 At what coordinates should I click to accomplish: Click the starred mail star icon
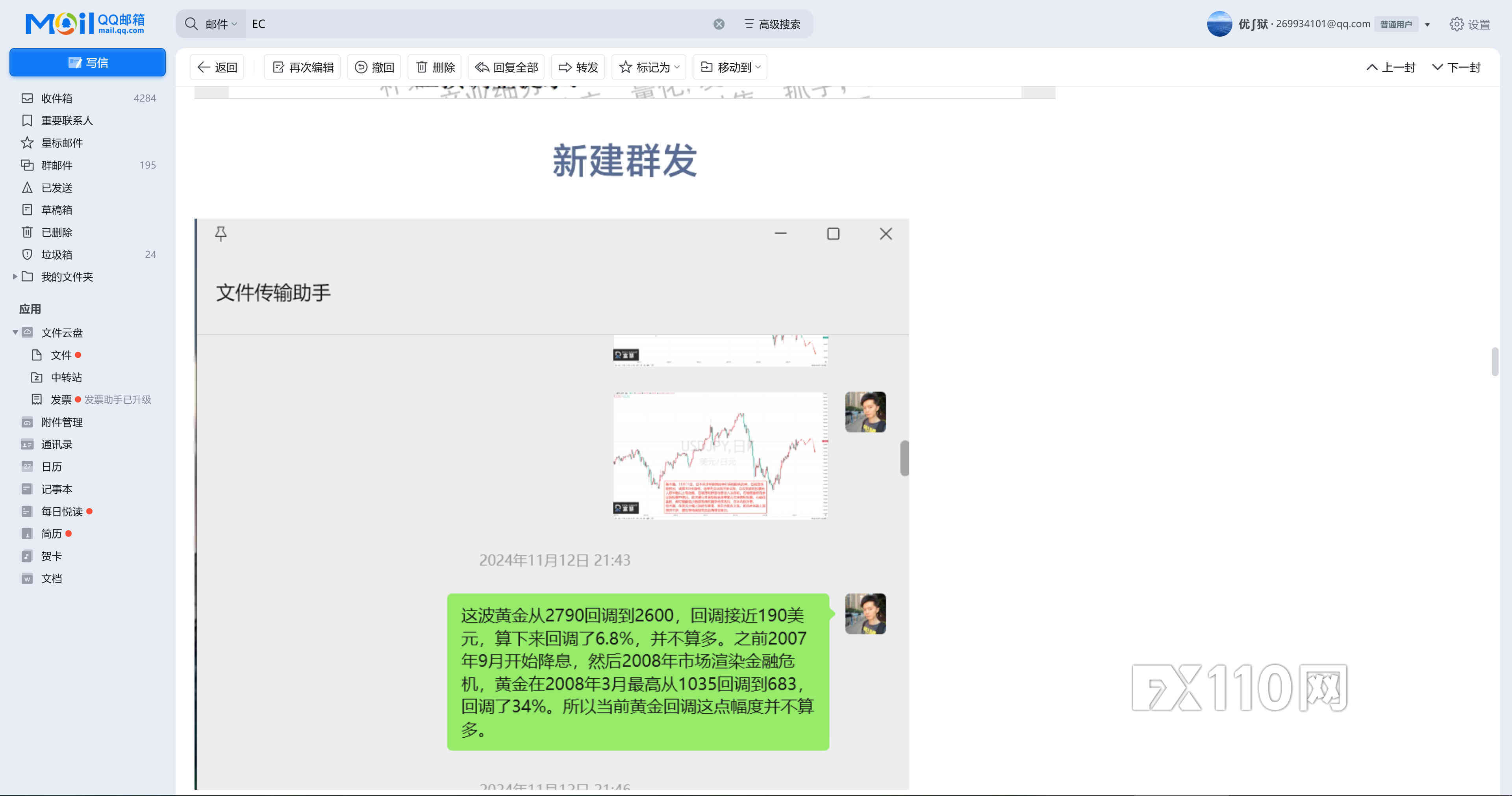[x=27, y=143]
